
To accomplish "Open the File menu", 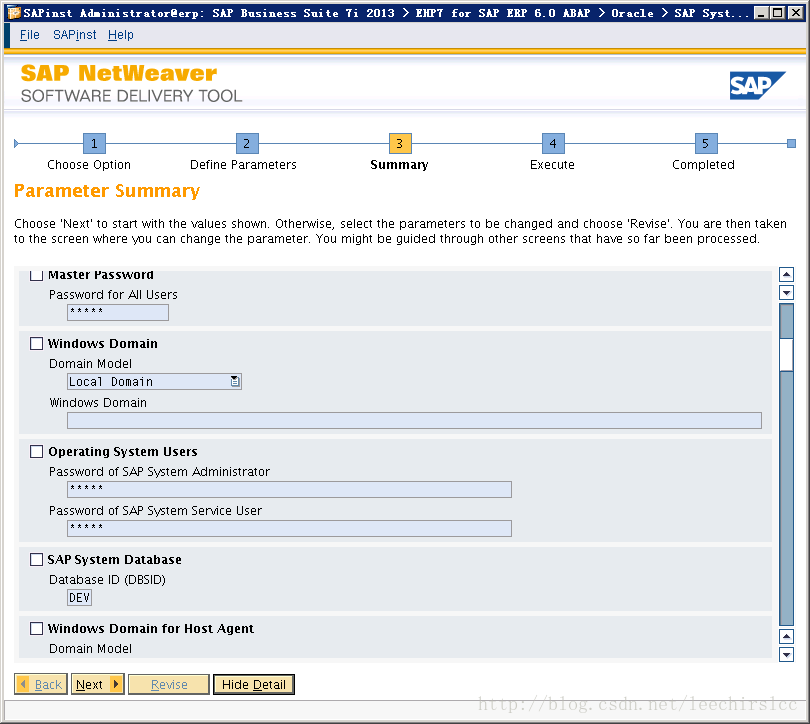I will pyautogui.click(x=29, y=35).
